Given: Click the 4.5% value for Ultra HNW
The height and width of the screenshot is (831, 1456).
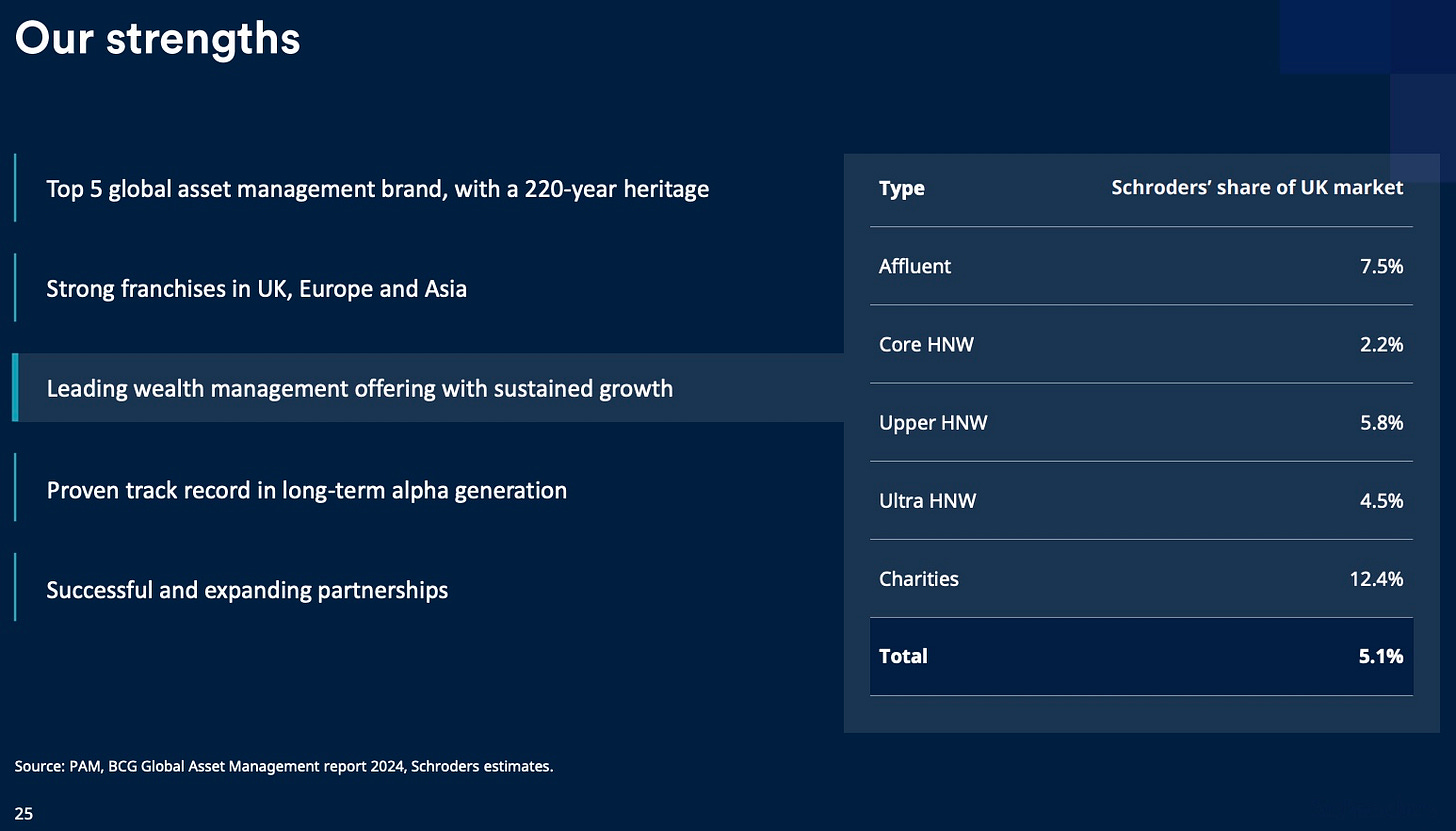Looking at the screenshot, I should [1380, 500].
